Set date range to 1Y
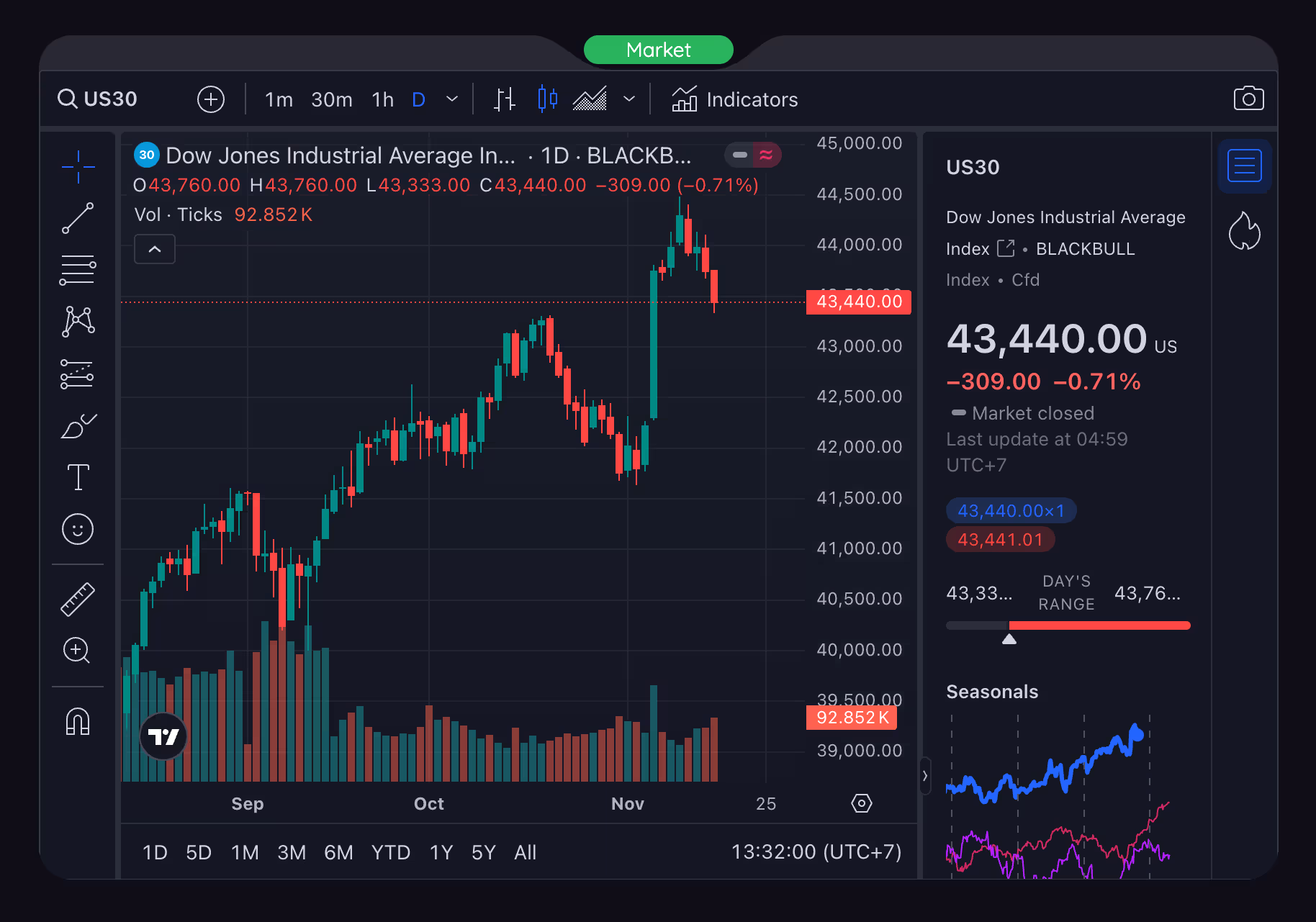 [441, 853]
